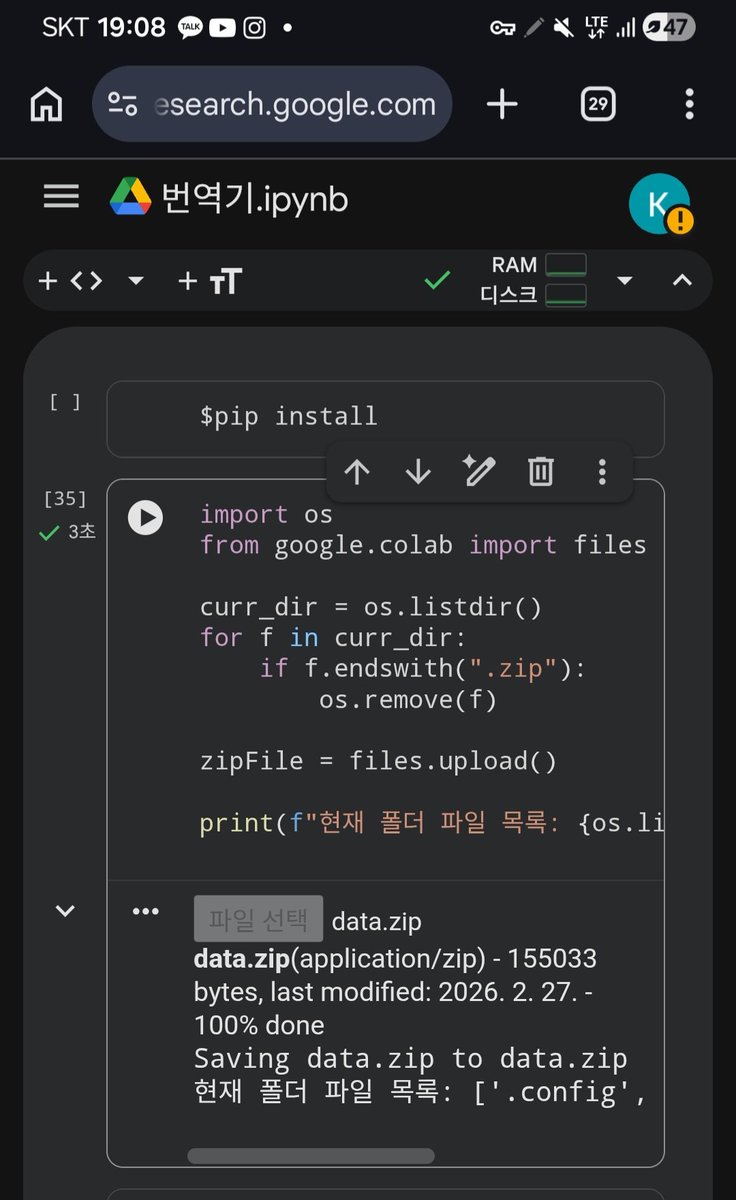Click the AI magic wand edit icon
The width and height of the screenshot is (736, 1200).
pos(479,471)
